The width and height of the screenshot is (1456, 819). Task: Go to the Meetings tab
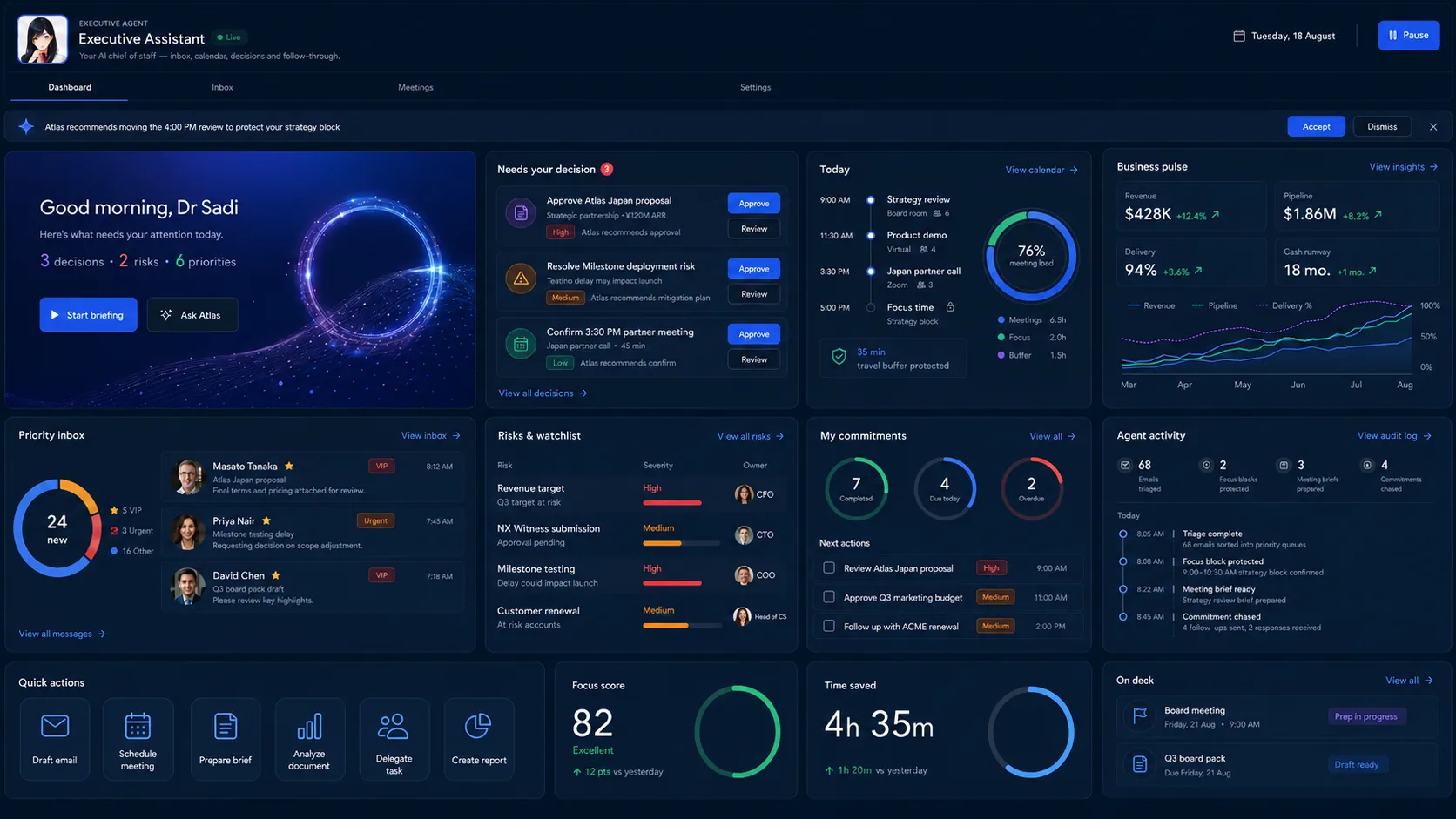coord(415,87)
